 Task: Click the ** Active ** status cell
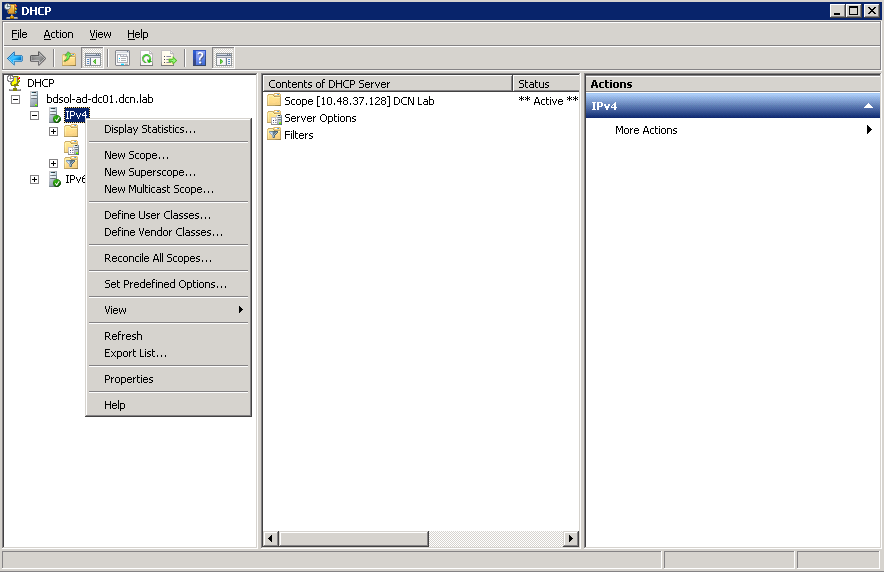click(x=548, y=101)
